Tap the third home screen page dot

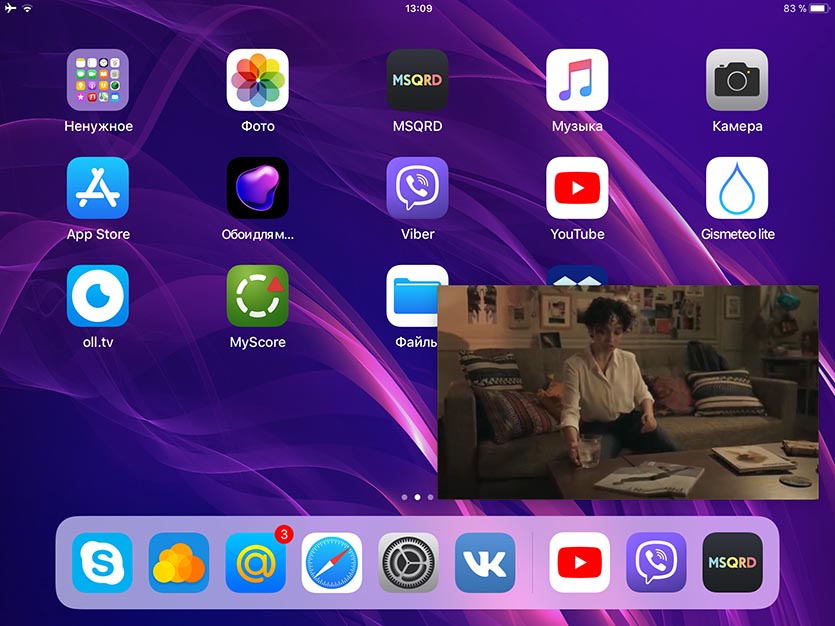click(x=430, y=497)
